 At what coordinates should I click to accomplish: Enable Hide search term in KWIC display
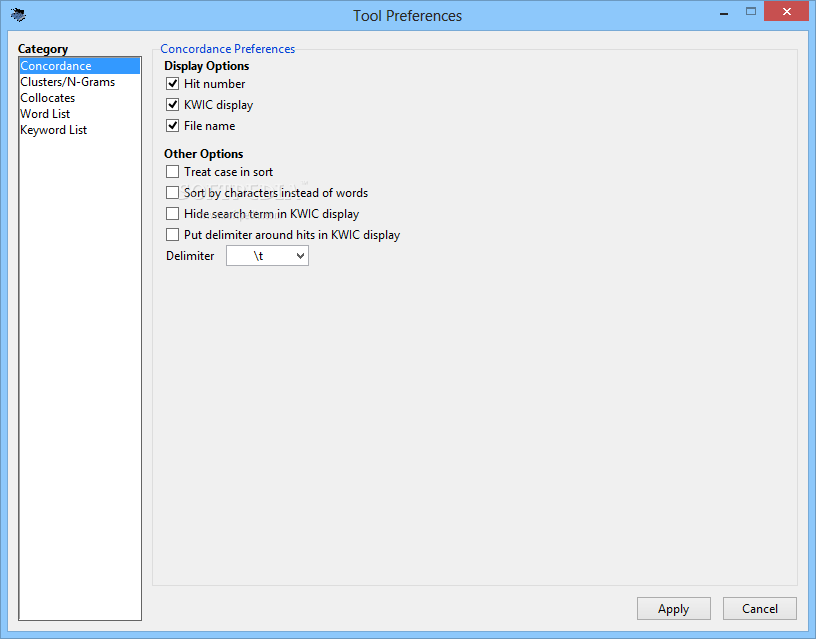coord(172,214)
